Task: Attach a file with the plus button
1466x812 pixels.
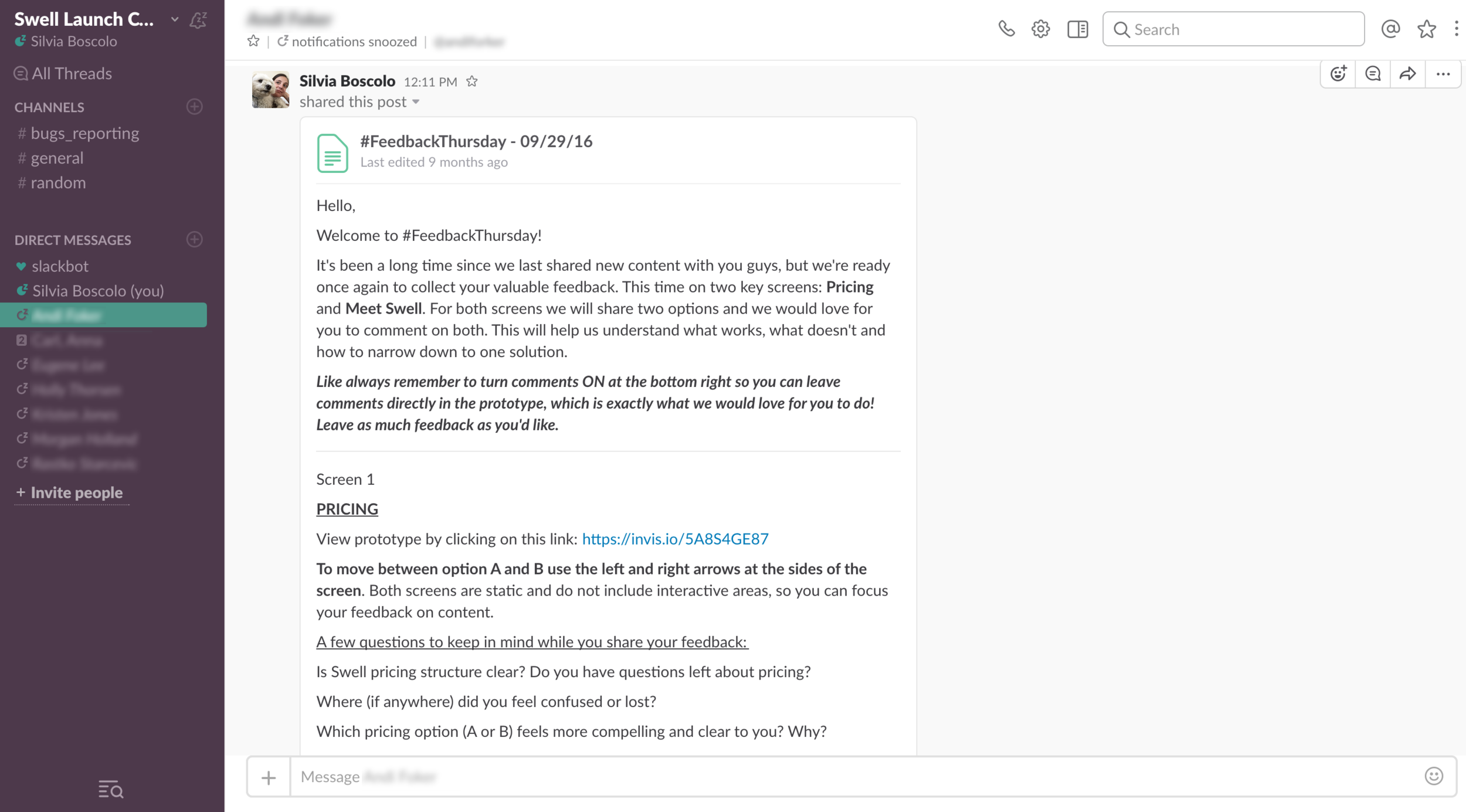Action: pyautogui.click(x=269, y=777)
